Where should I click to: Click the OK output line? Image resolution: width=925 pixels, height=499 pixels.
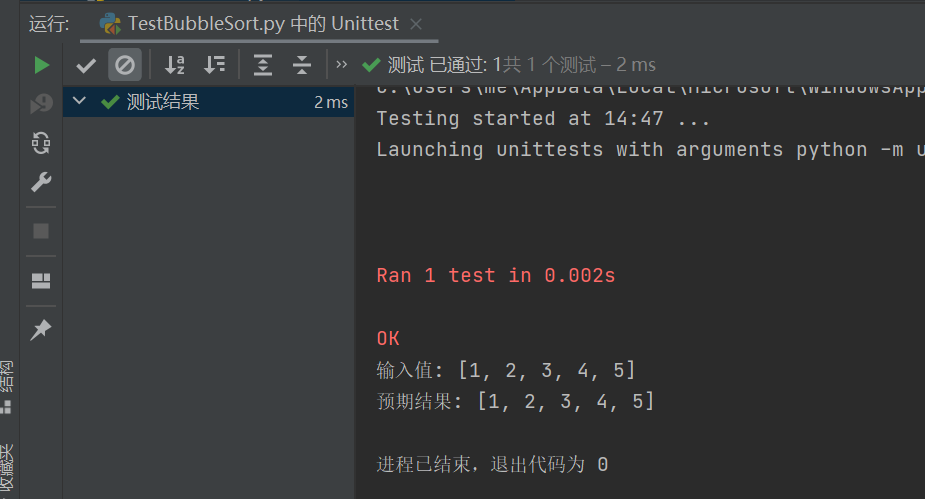click(x=388, y=339)
